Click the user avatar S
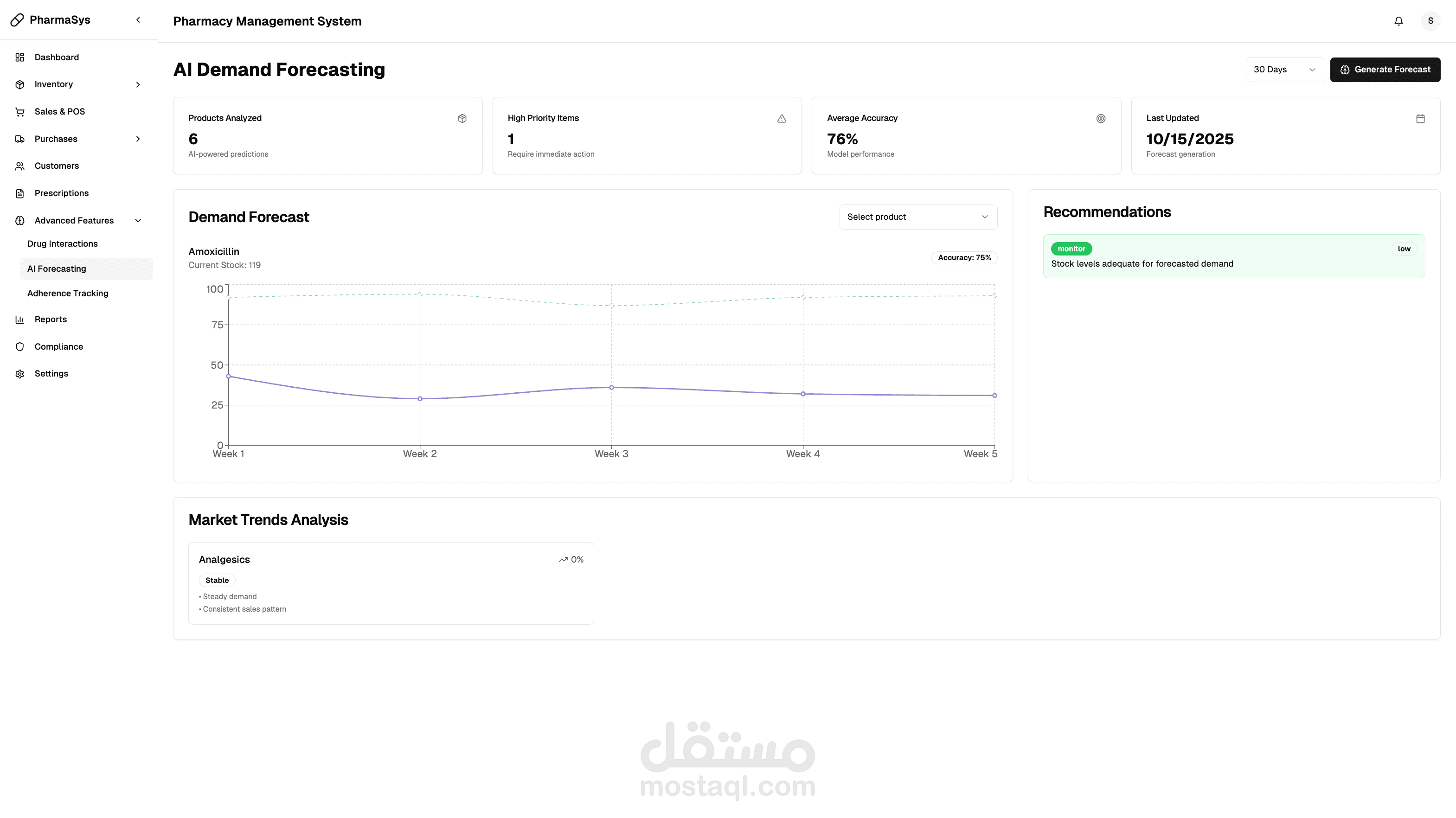1456x818 pixels. [1430, 21]
